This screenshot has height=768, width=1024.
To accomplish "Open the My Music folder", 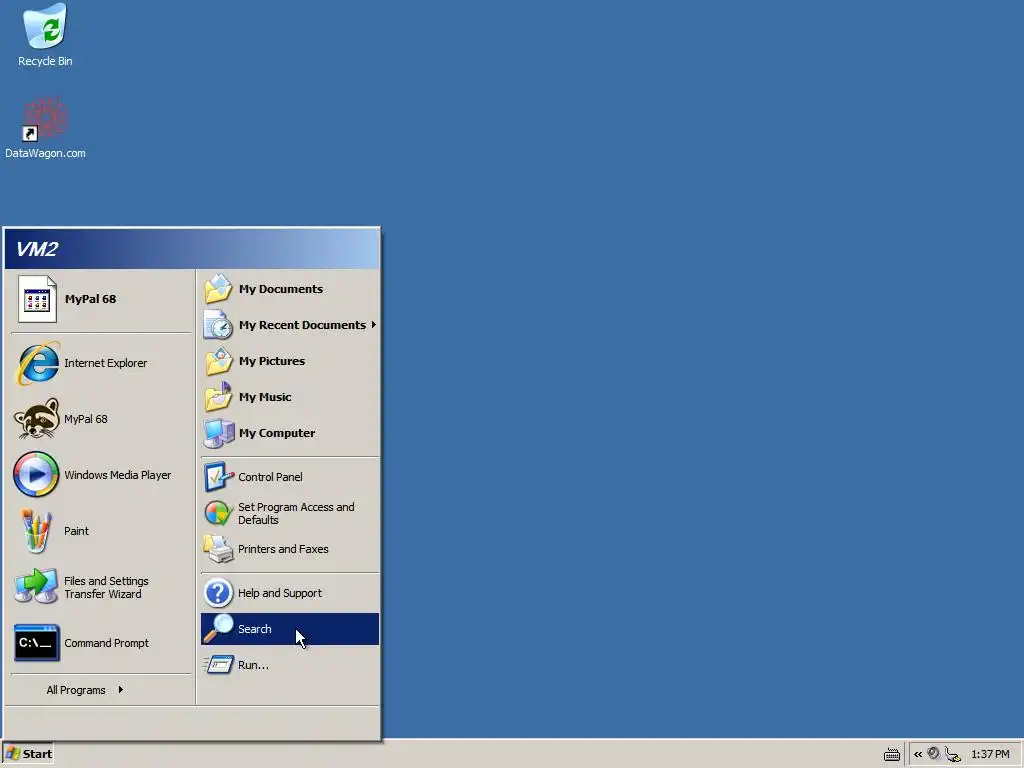I will (x=290, y=397).
